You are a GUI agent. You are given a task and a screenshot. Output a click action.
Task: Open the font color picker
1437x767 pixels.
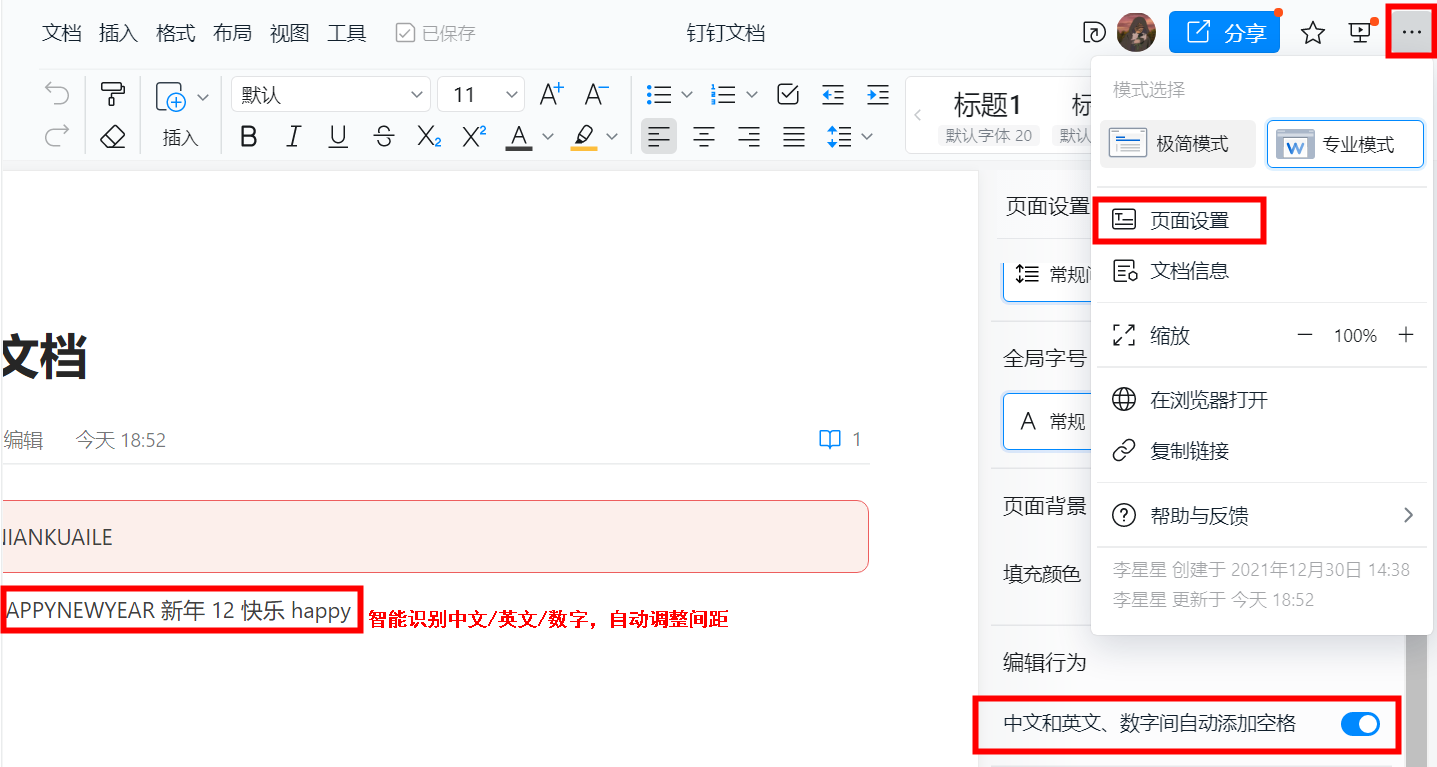coord(518,137)
